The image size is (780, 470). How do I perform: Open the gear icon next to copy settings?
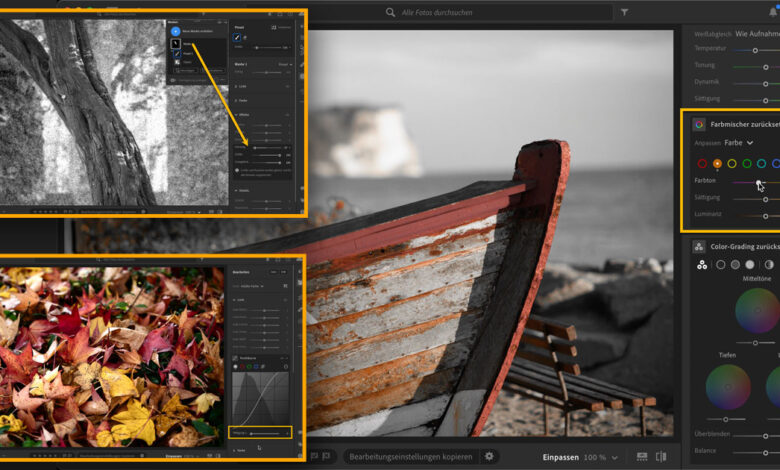pyautogui.click(x=490, y=456)
